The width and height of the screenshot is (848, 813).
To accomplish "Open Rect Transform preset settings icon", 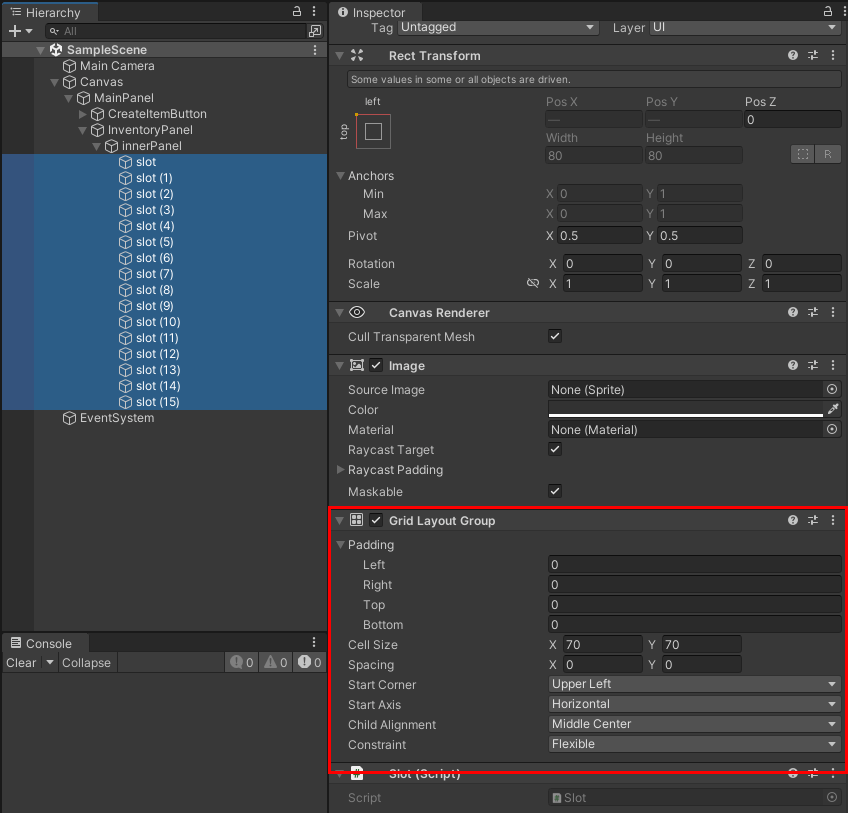I will point(813,55).
